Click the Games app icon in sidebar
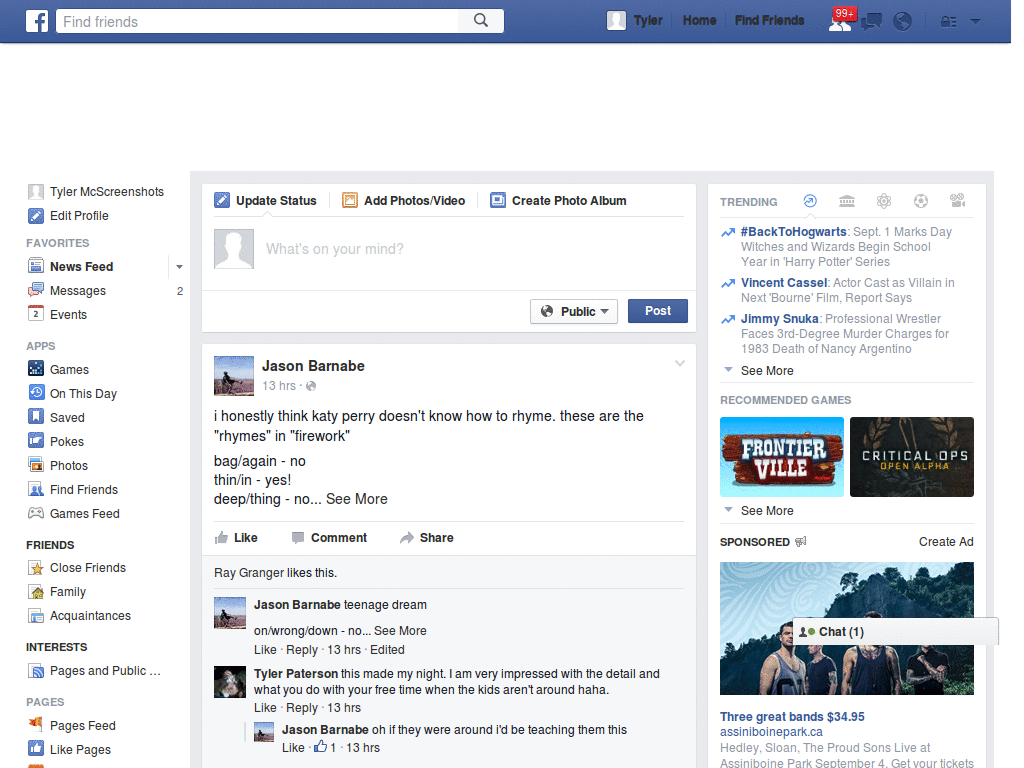This screenshot has width=1024, height=768. click(x=36, y=368)
